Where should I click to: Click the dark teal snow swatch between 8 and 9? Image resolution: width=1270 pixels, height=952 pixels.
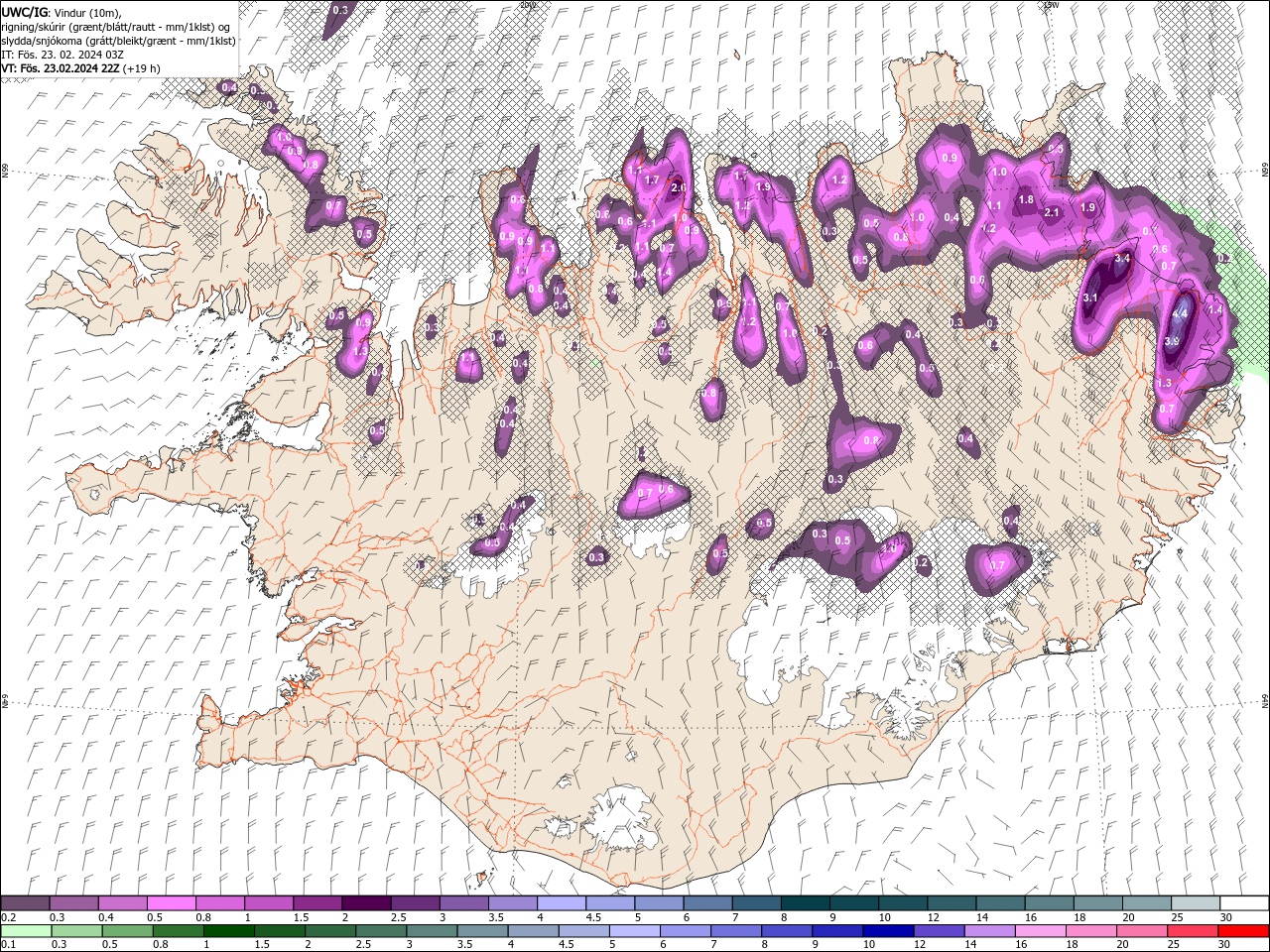click(x=806, y=903)
